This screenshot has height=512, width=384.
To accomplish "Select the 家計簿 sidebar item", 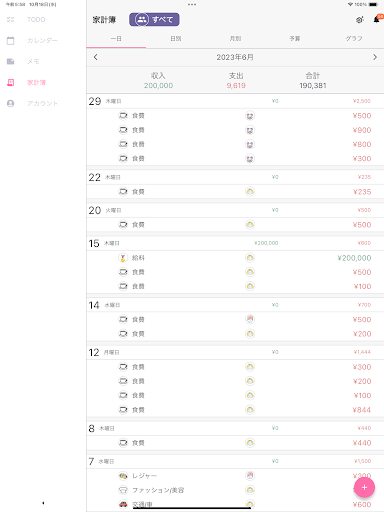I will [x=36, y=82].
